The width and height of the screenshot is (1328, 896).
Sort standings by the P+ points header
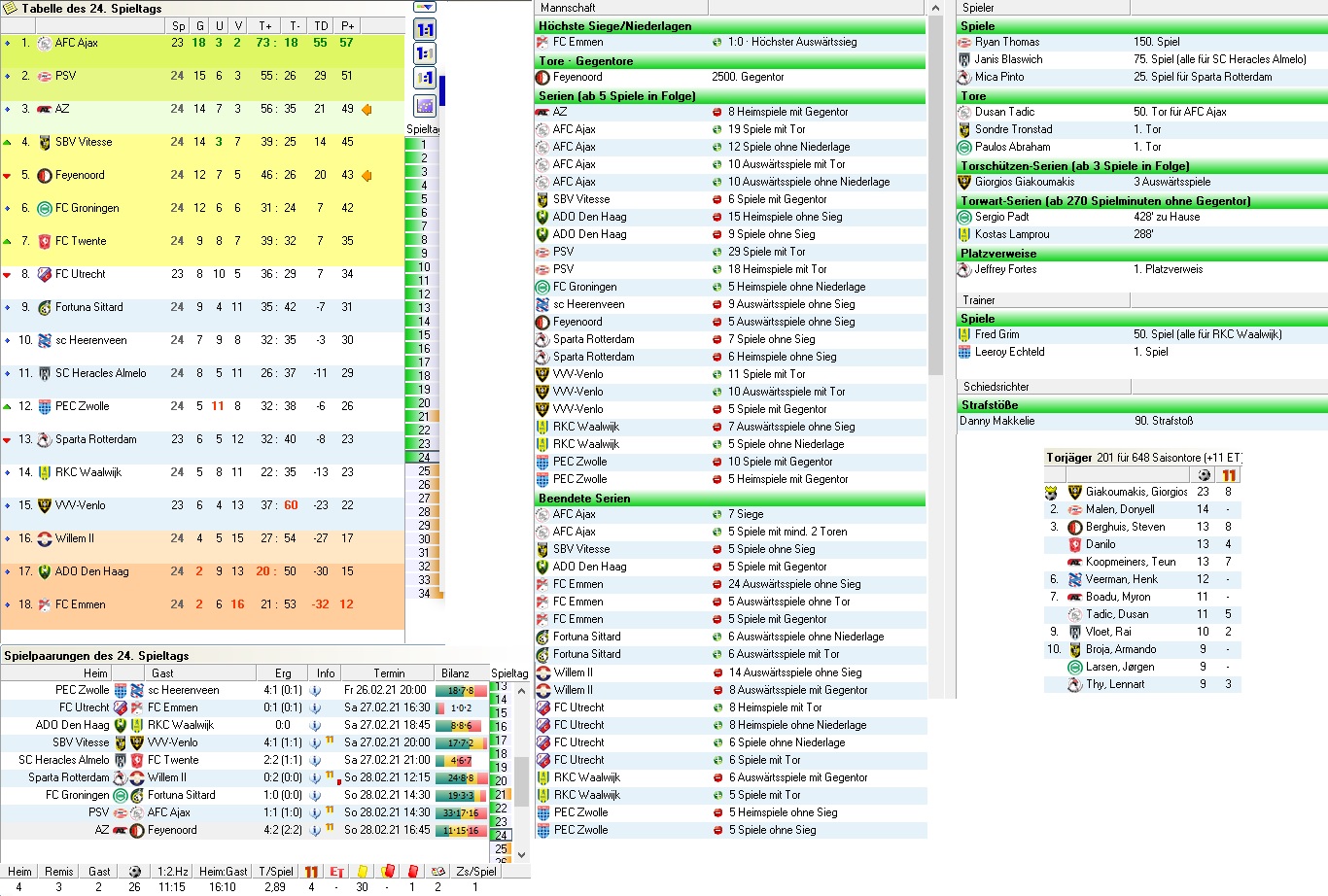347,26
